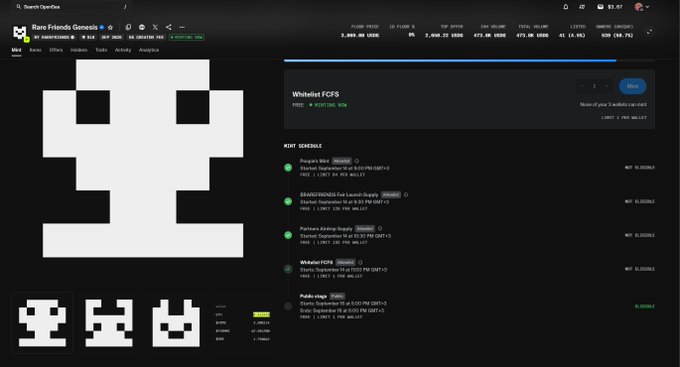Switch to the Offers tab
This screenshot has width=680, height=367.
[x=56, y=50]
